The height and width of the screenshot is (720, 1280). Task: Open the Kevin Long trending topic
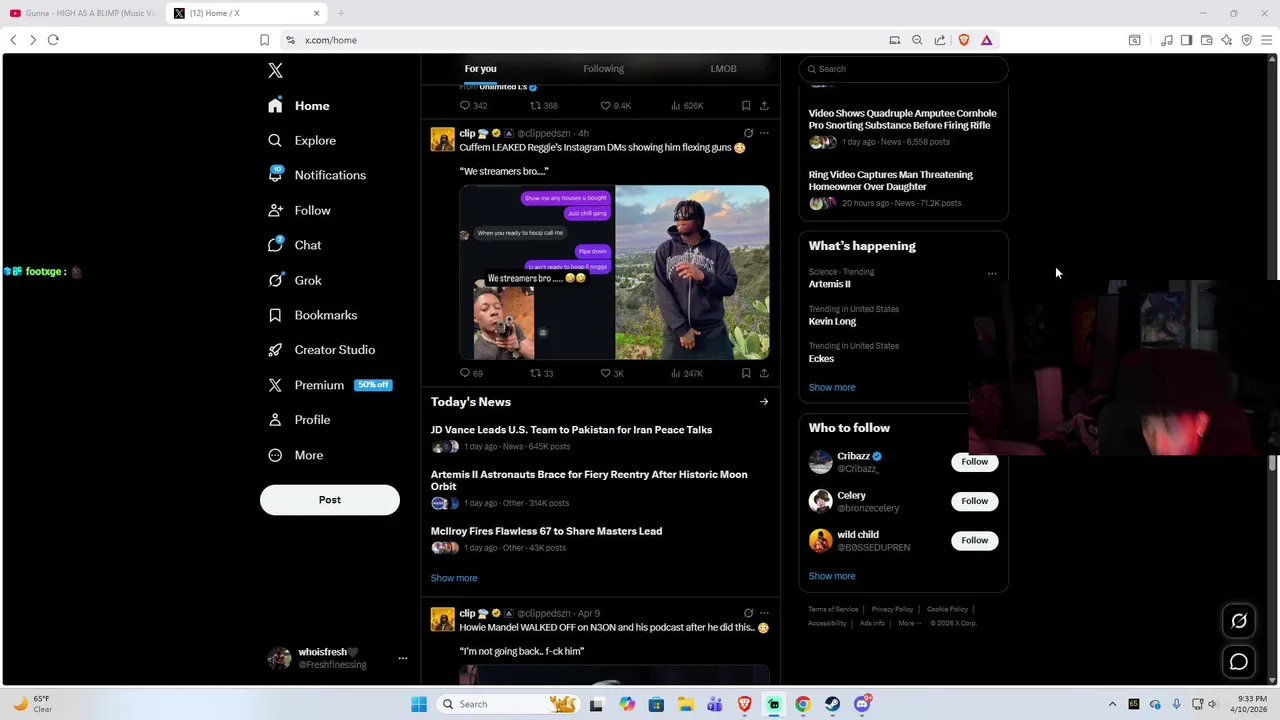tap(832, 322)
